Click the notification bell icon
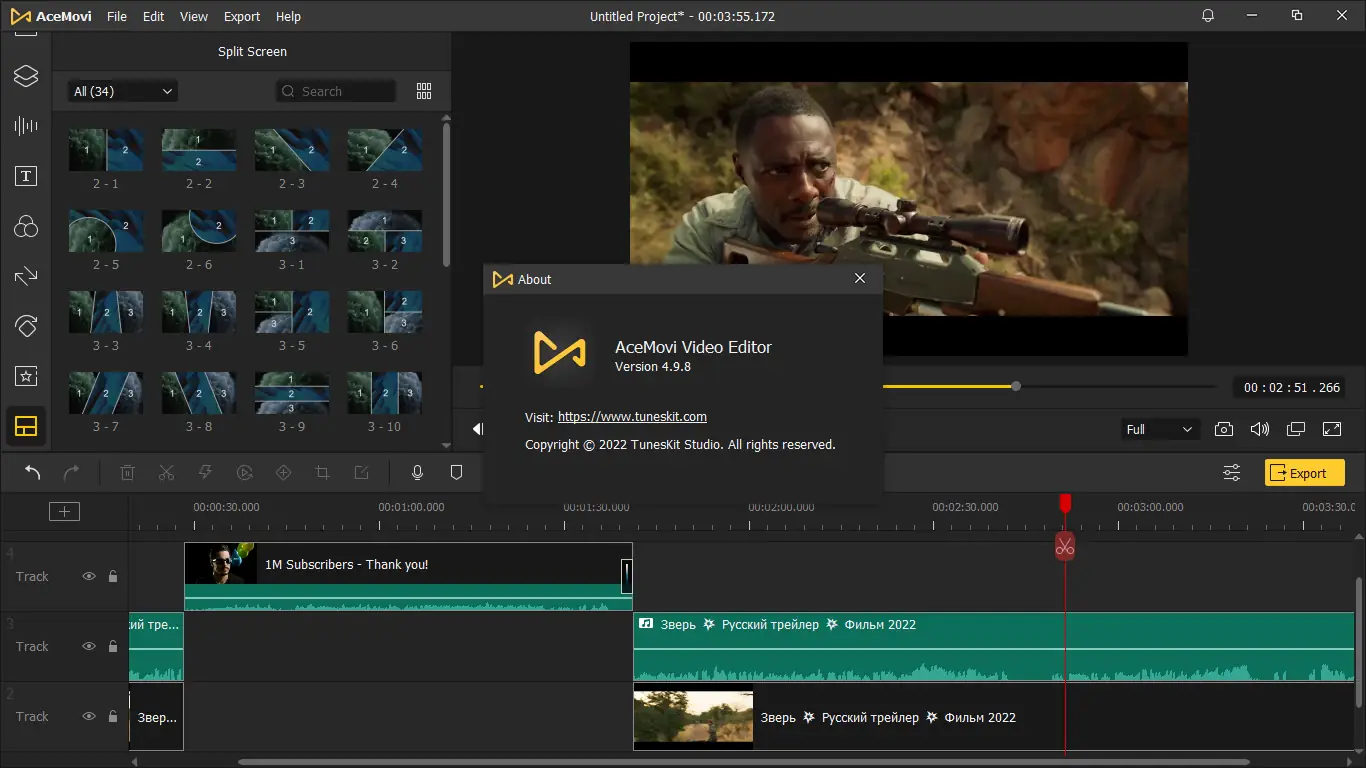 click(1208, 16)
